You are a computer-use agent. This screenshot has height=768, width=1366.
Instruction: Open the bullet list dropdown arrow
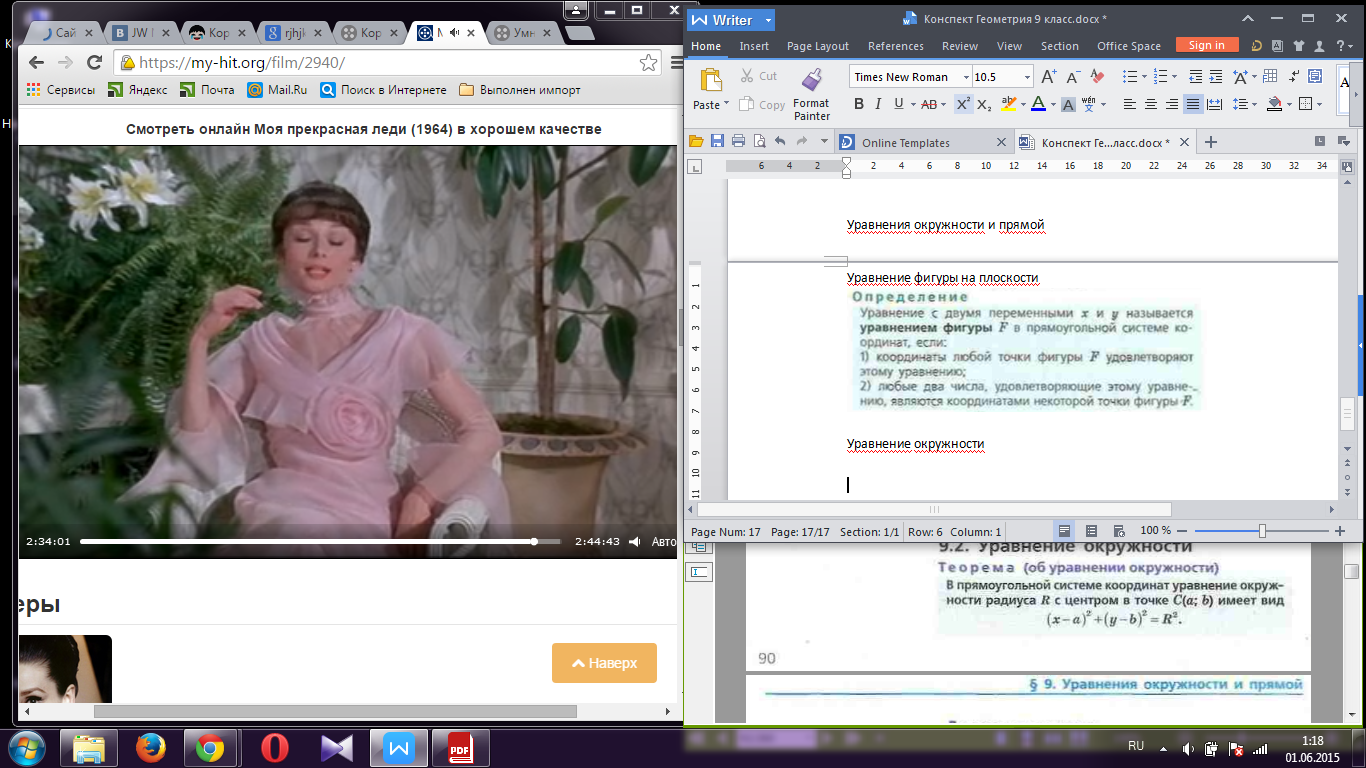pyautogui.click(x=1144, y=77)
